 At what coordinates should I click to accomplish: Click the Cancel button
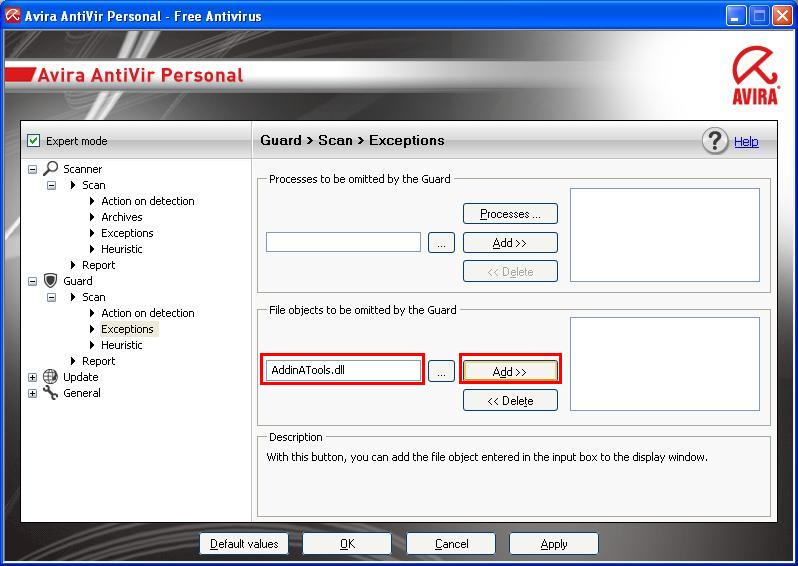click(451, 544)
